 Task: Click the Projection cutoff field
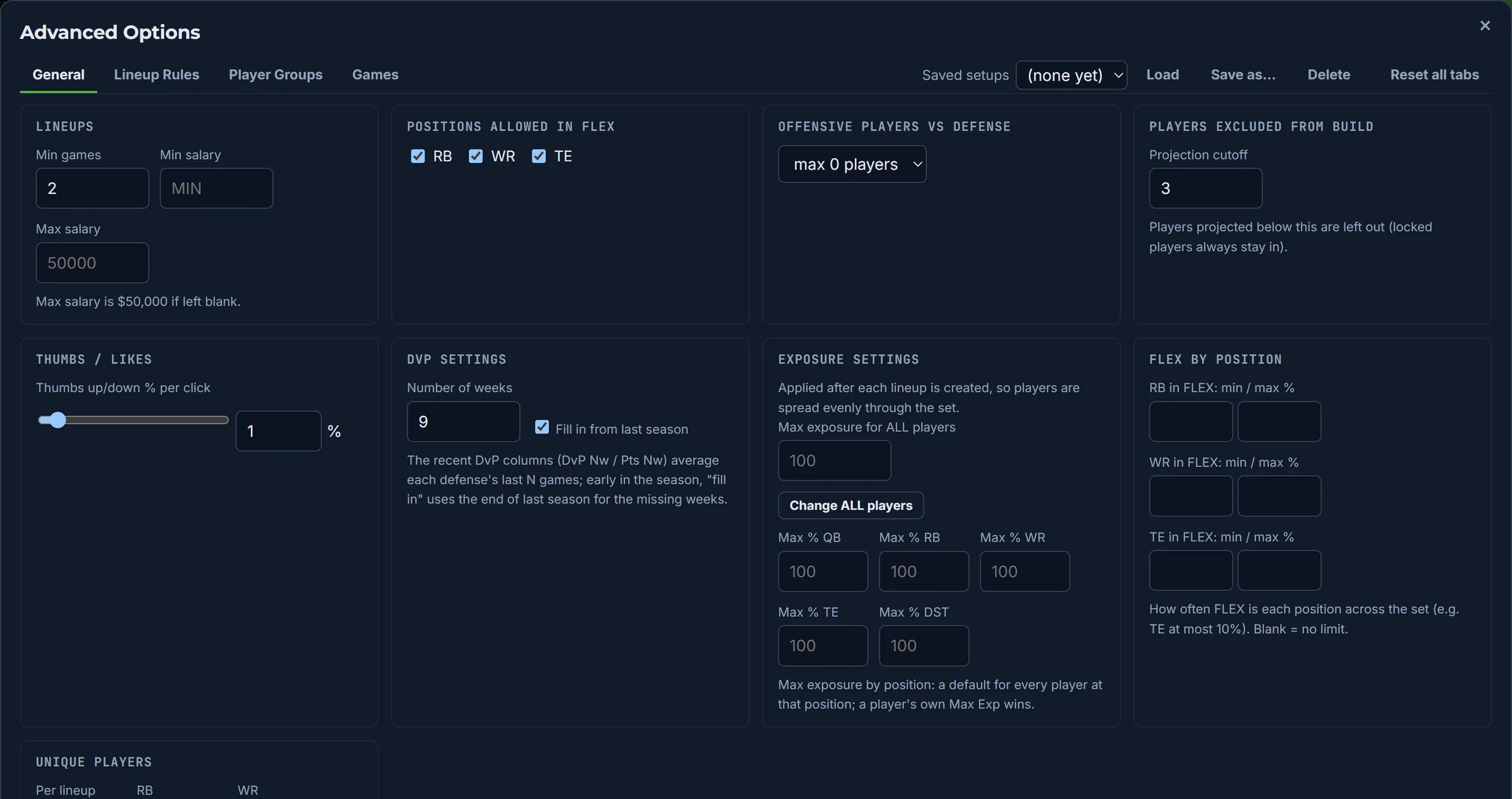point(1206,188)
